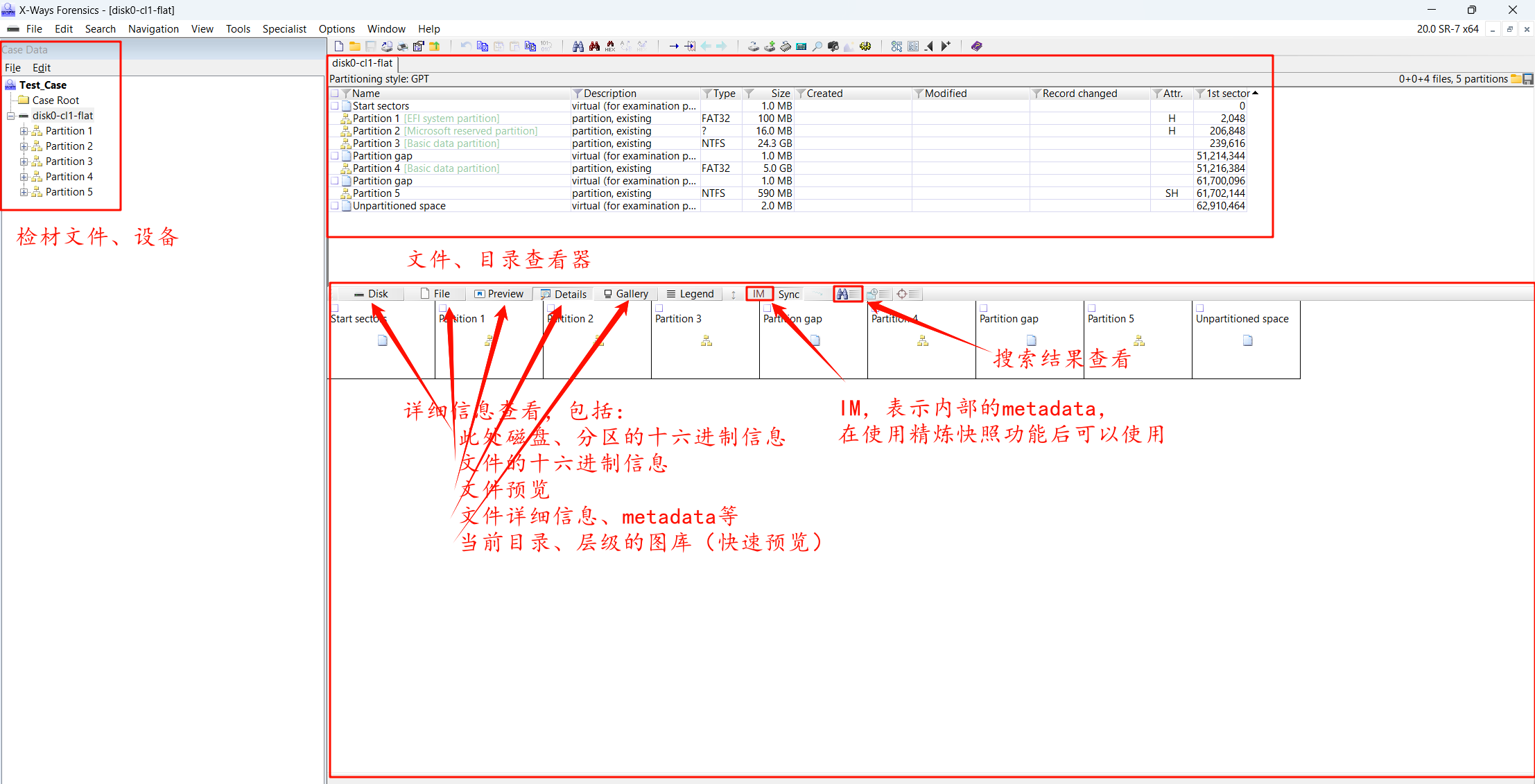
Task: Switch to Preview view mode
Action: [498, 294]
